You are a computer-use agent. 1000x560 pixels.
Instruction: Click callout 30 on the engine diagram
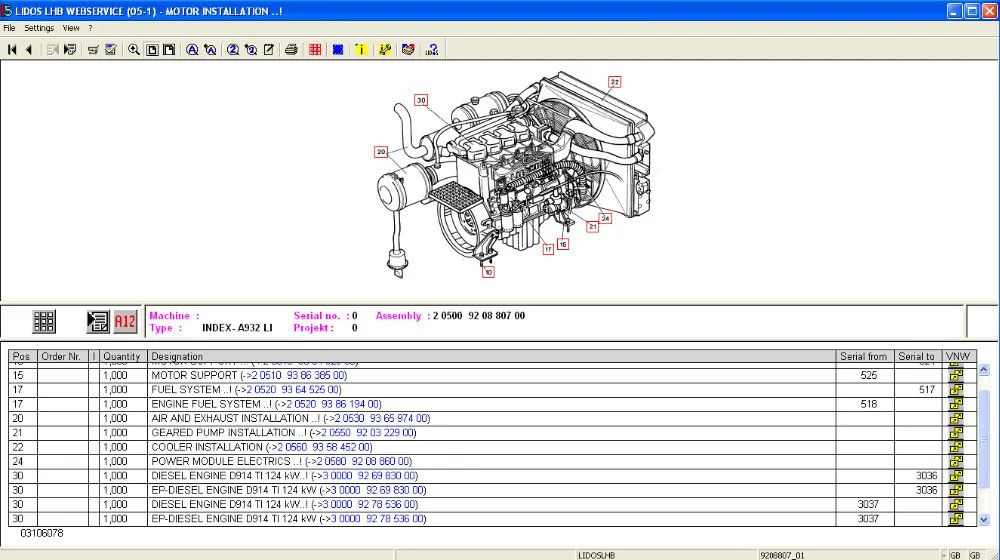(x=421, y=100)
